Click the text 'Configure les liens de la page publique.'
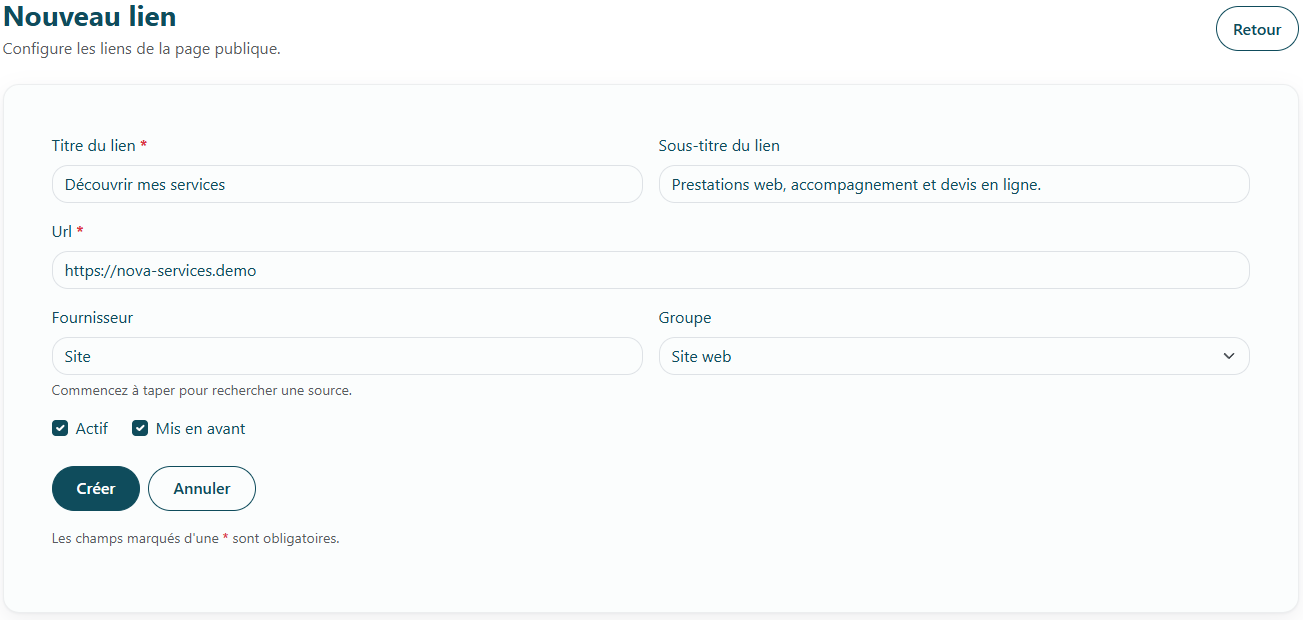Viewport: 1303px width, 620px height. pyautogui.click(x=142, y=48)
